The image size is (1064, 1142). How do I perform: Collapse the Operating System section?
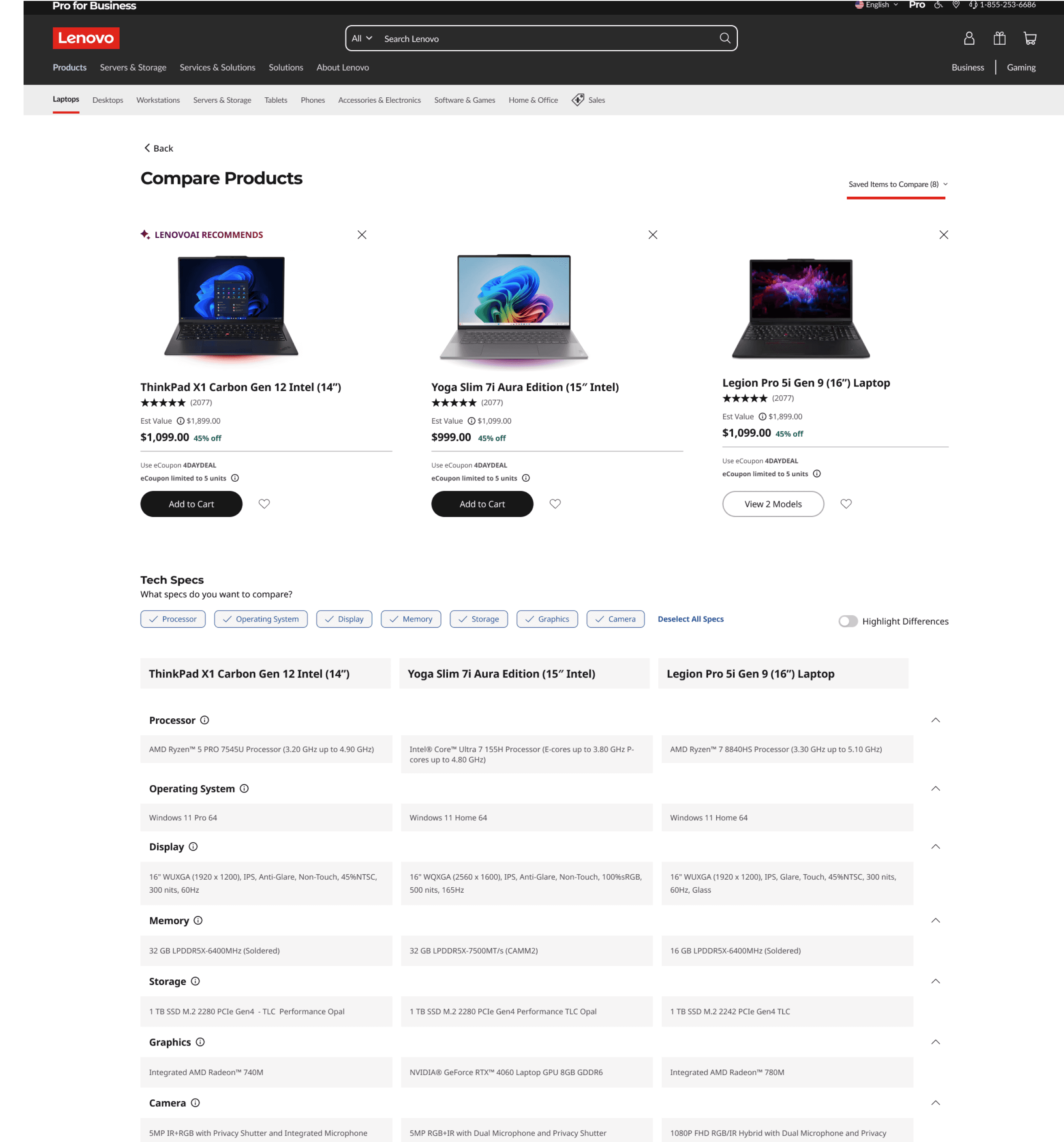(935, 788)
